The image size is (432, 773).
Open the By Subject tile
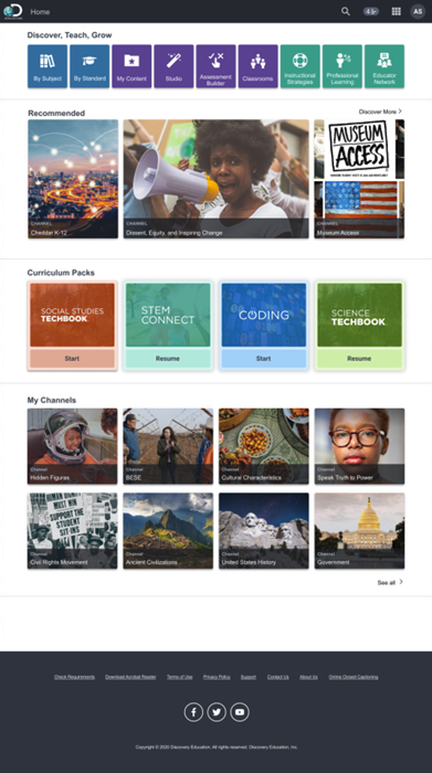(47, 66)
